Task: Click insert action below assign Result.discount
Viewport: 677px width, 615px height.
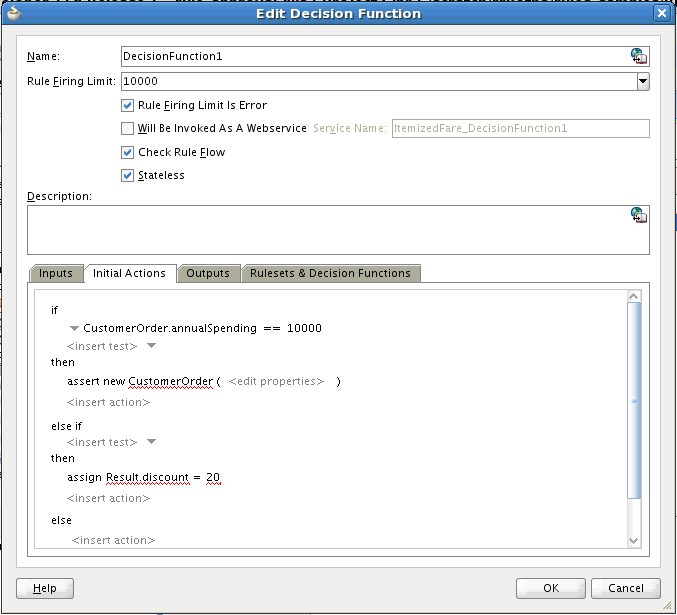Action: pos(108,498)
